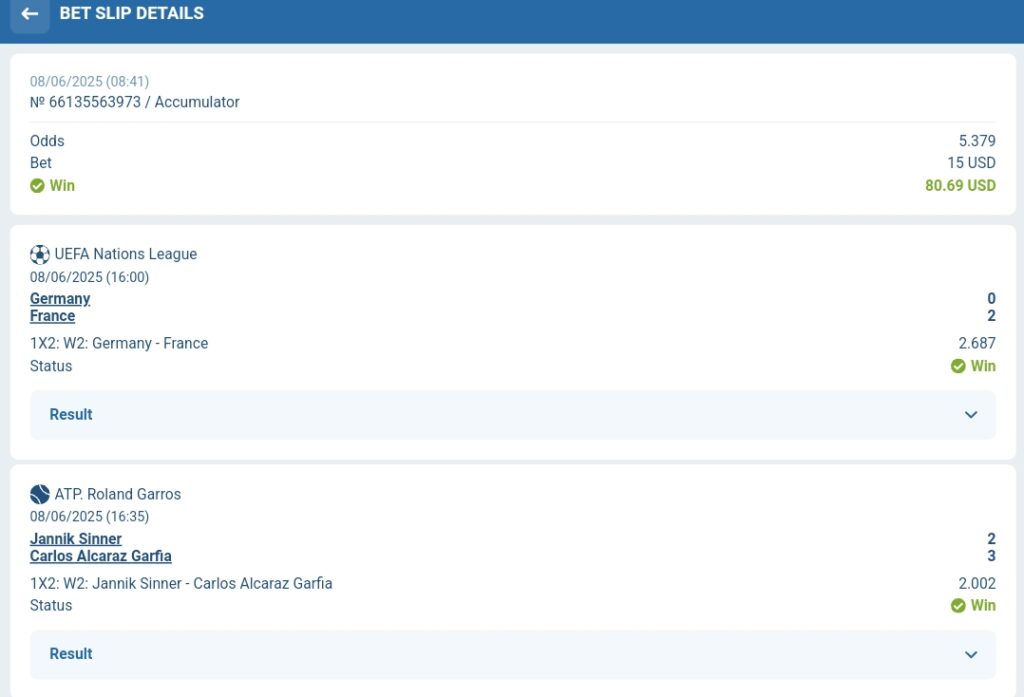Viewport: 1024px width, 697px height.
Task: Open the Germany team link
Action: 60,299
